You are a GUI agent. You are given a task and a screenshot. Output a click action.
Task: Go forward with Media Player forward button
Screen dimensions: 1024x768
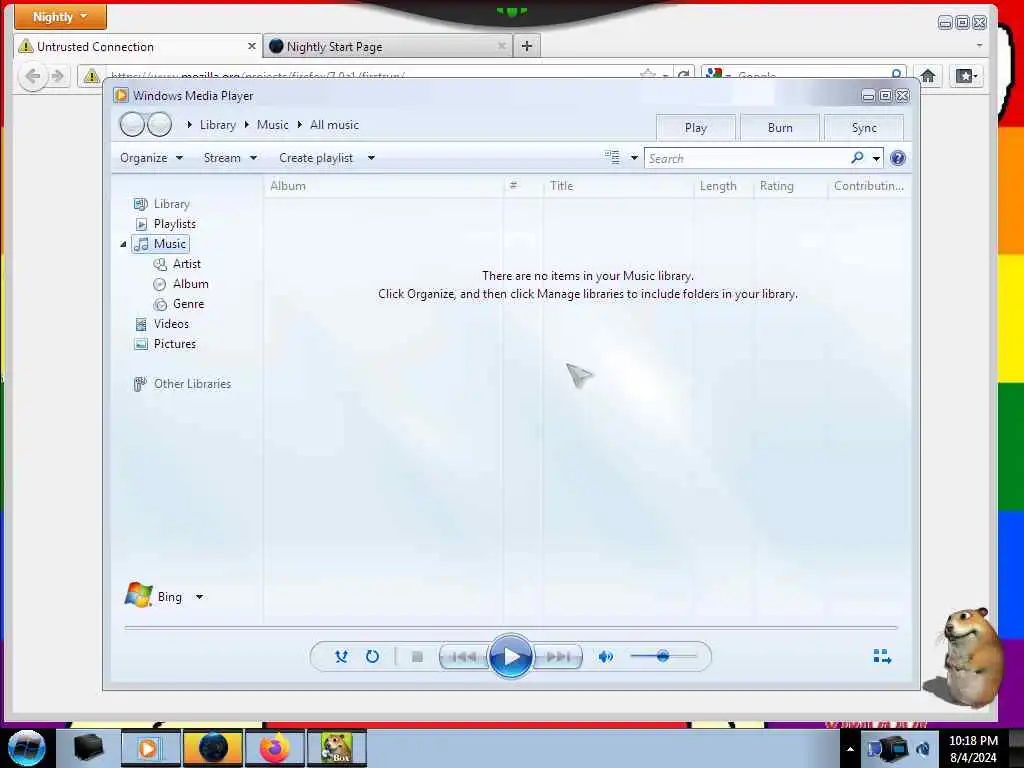(x=159, y=124)
